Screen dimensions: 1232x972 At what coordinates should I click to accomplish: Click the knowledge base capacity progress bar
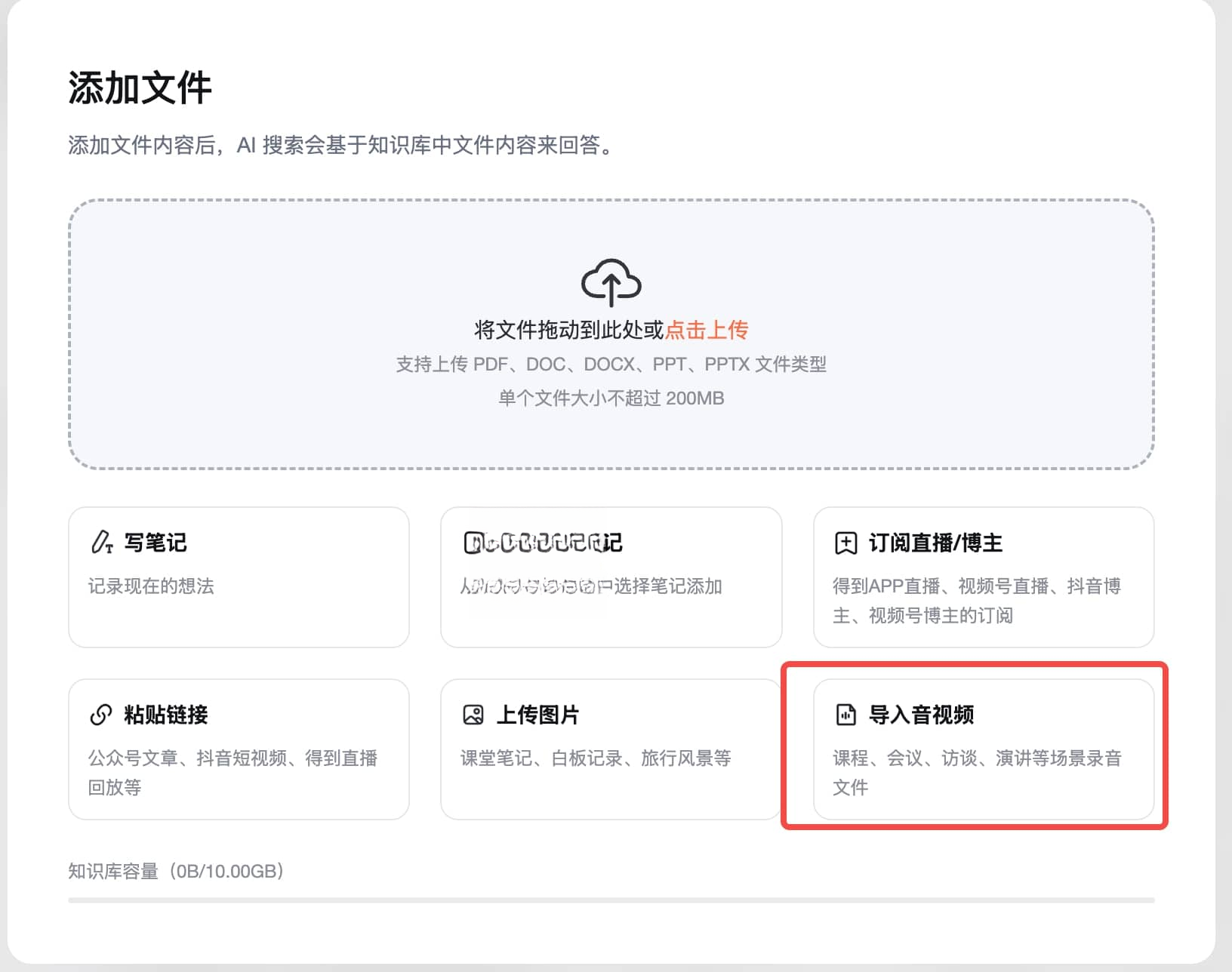point(611,900)
